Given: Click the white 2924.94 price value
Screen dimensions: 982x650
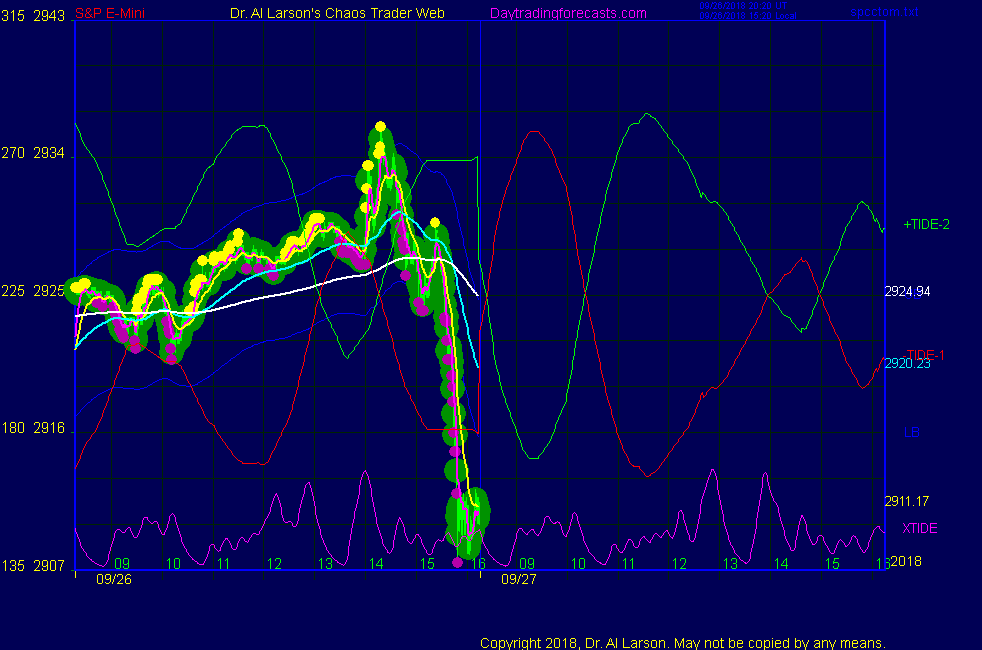Looking at the screenshot, I should click(907, 292).
